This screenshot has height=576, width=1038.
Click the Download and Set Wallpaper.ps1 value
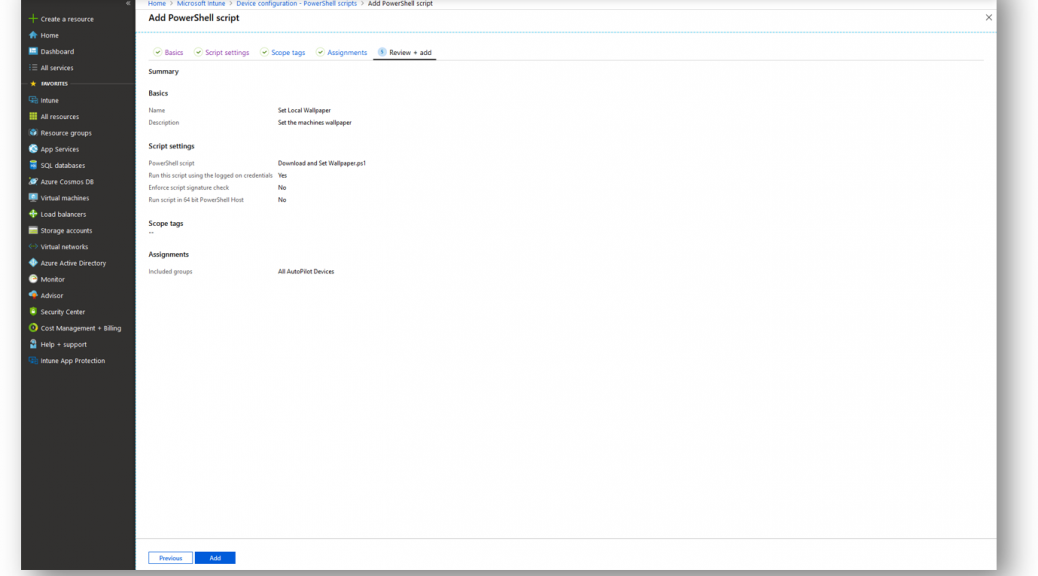(322, 163)
